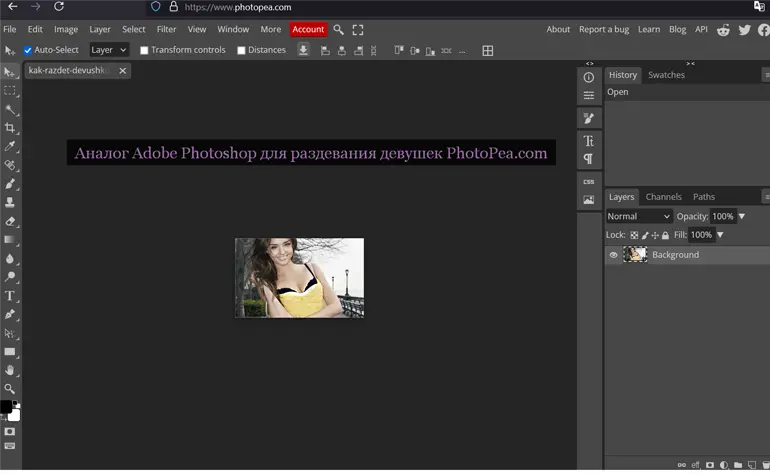770x475 pixels.
Task: Select the Brush tool
Action: click(9, 184)
